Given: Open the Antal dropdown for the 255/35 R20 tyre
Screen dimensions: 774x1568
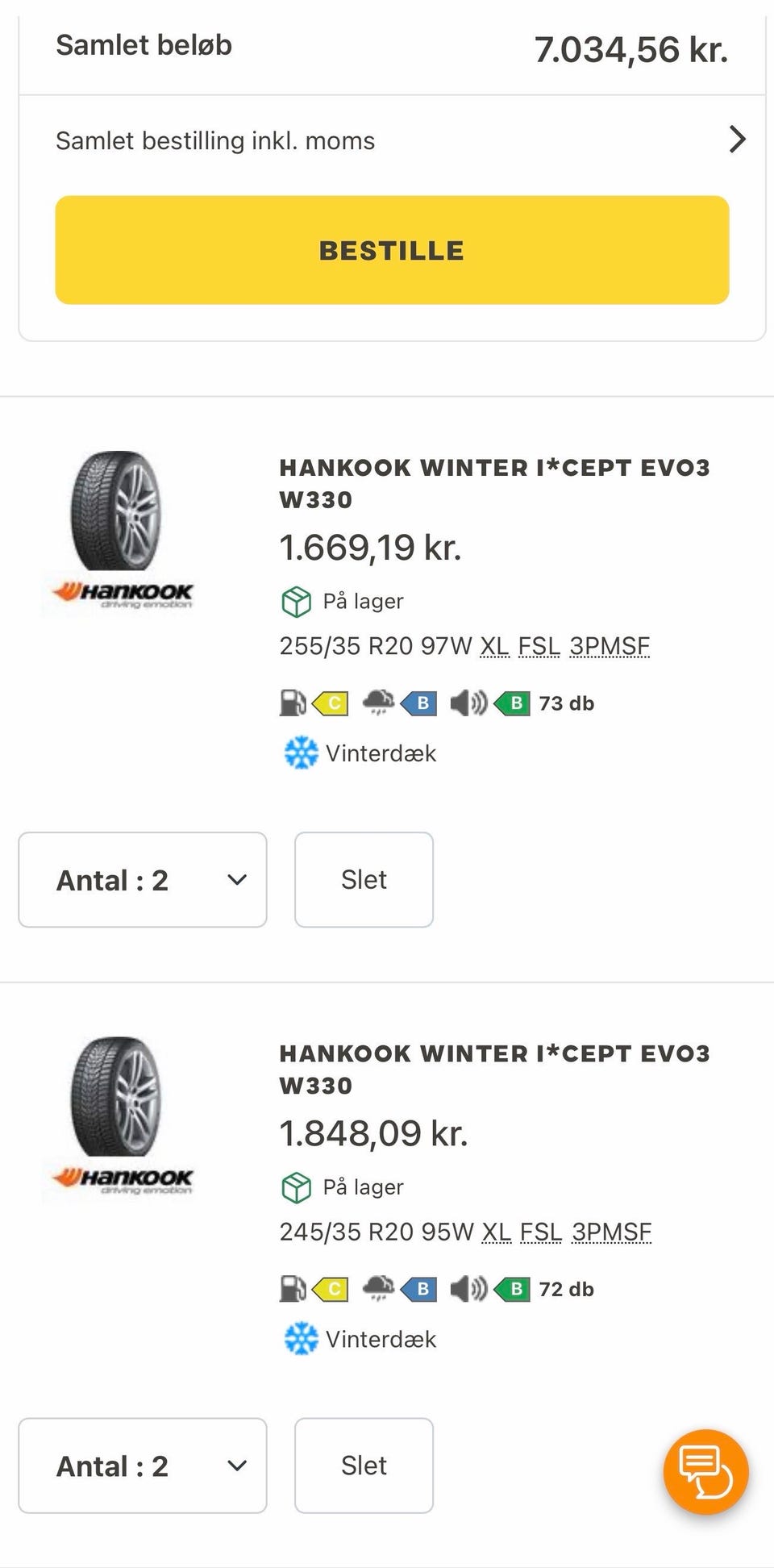Looking at the screenshot, I should coord(143,880).
